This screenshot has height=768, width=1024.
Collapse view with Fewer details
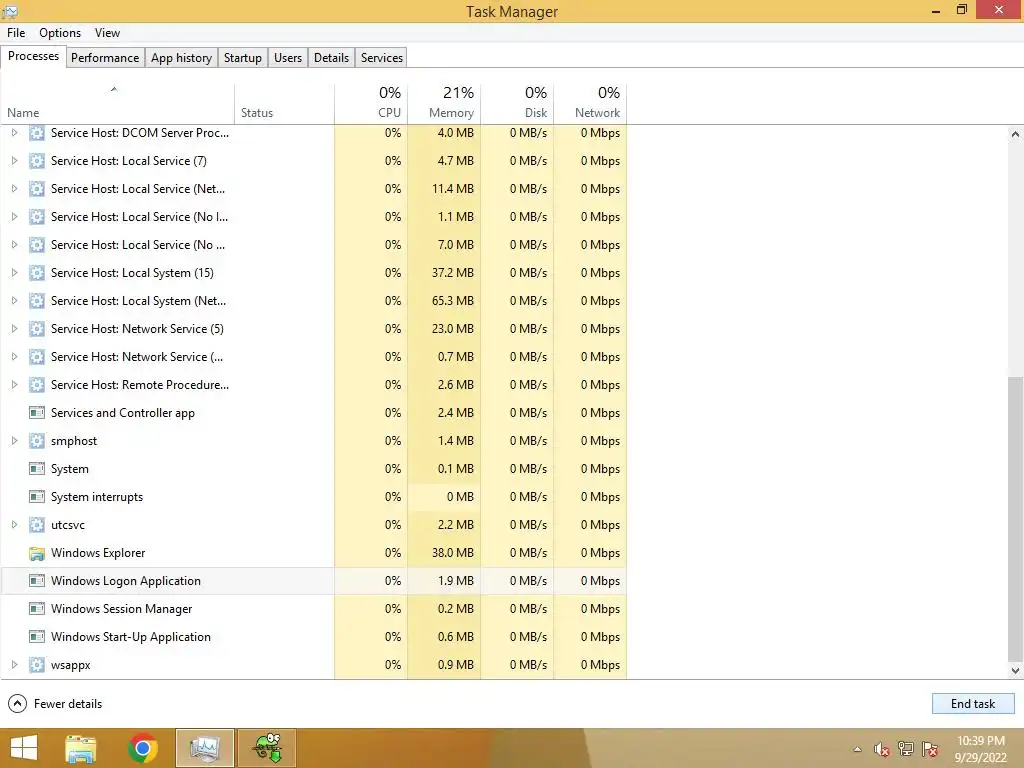point(56,704)
